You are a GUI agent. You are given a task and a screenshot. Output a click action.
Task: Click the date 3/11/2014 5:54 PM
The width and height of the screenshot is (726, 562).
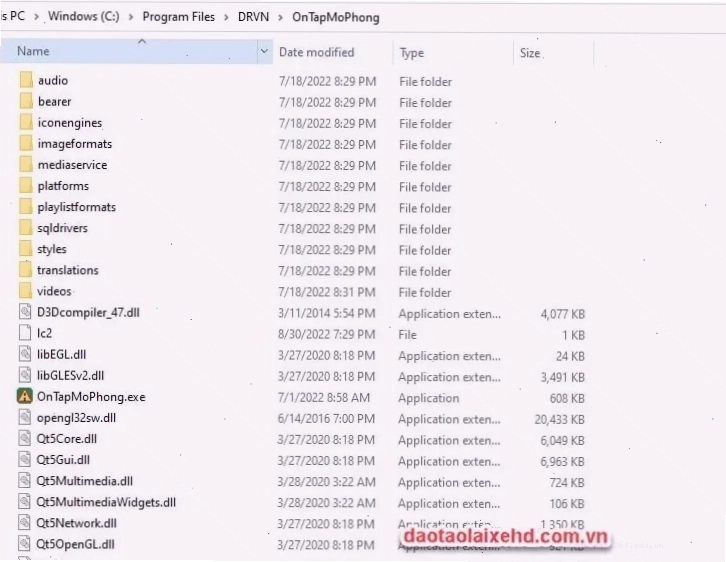point(326,313)
